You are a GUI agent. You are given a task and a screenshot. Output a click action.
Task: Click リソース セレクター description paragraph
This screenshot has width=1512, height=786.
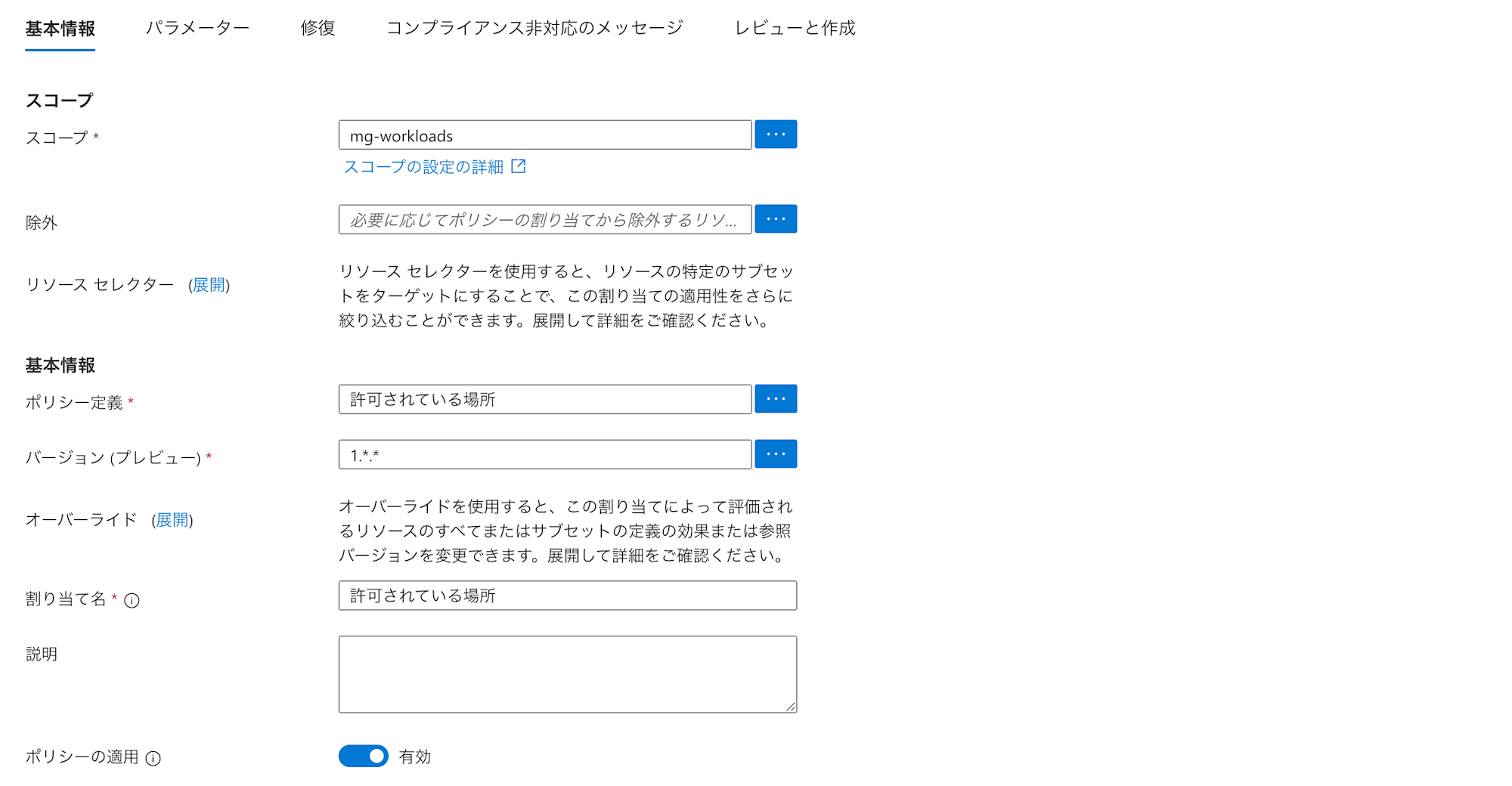566,296
